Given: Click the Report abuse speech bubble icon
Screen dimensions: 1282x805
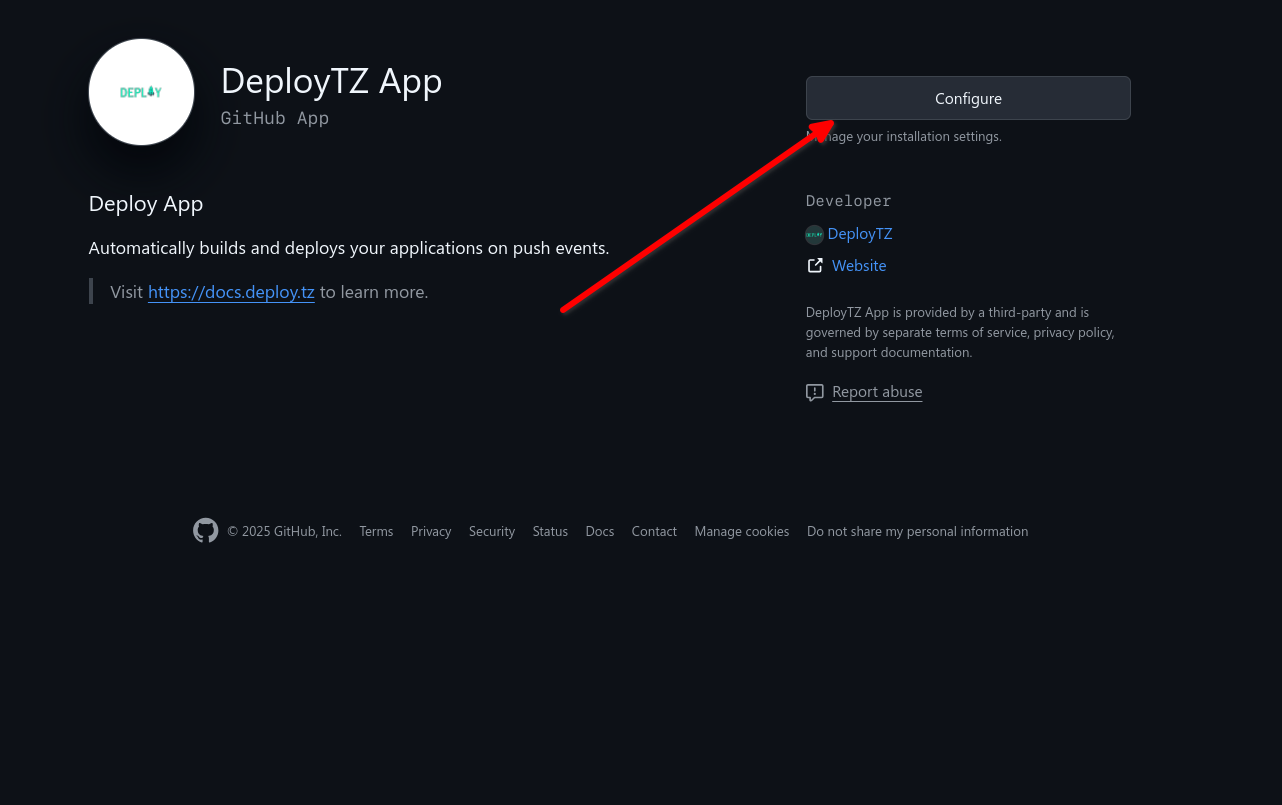Looking at the screenshot, I should pyautogui.click(x=815, y=392).
